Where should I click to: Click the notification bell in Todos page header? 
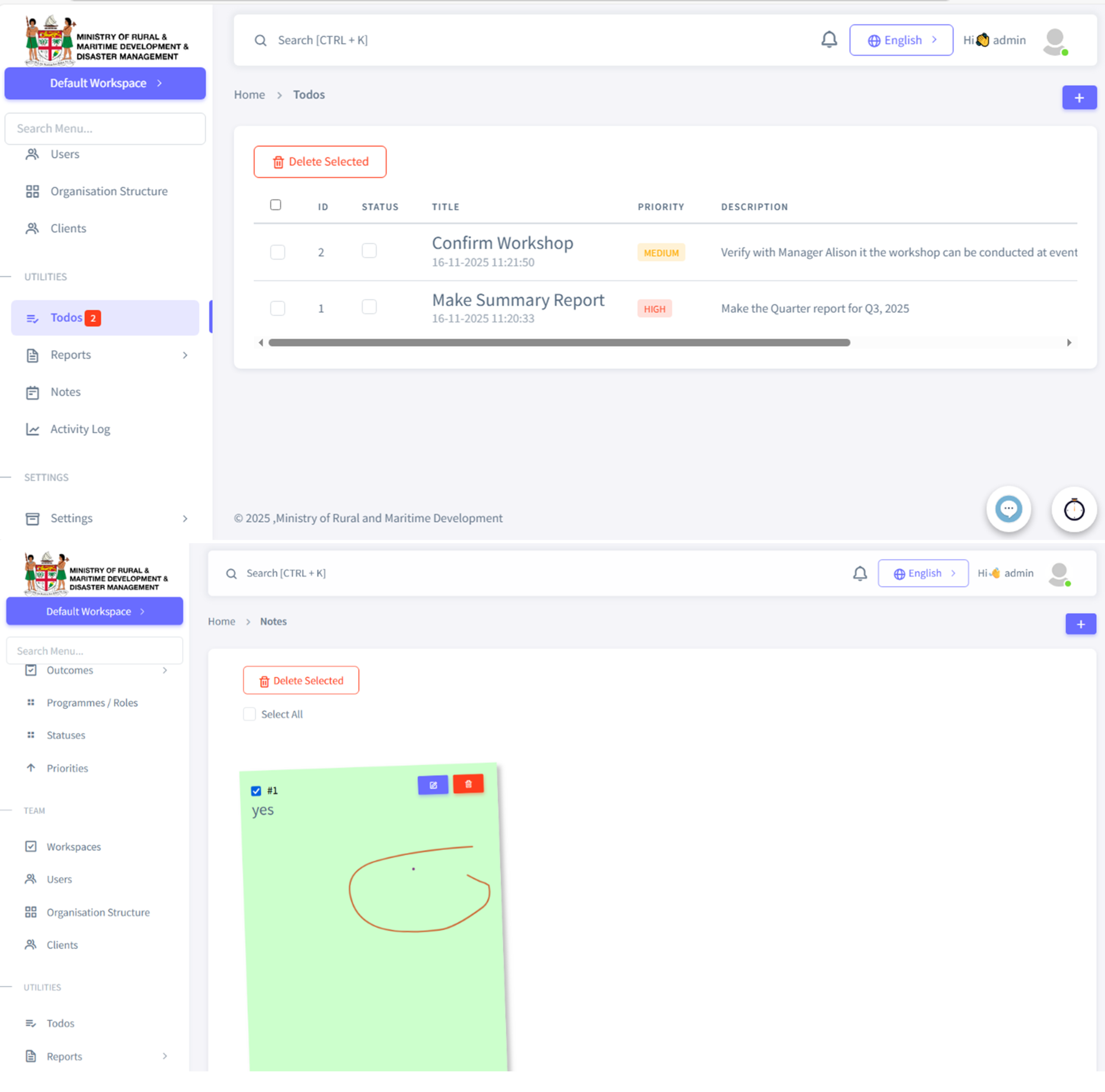click(829, 39)
